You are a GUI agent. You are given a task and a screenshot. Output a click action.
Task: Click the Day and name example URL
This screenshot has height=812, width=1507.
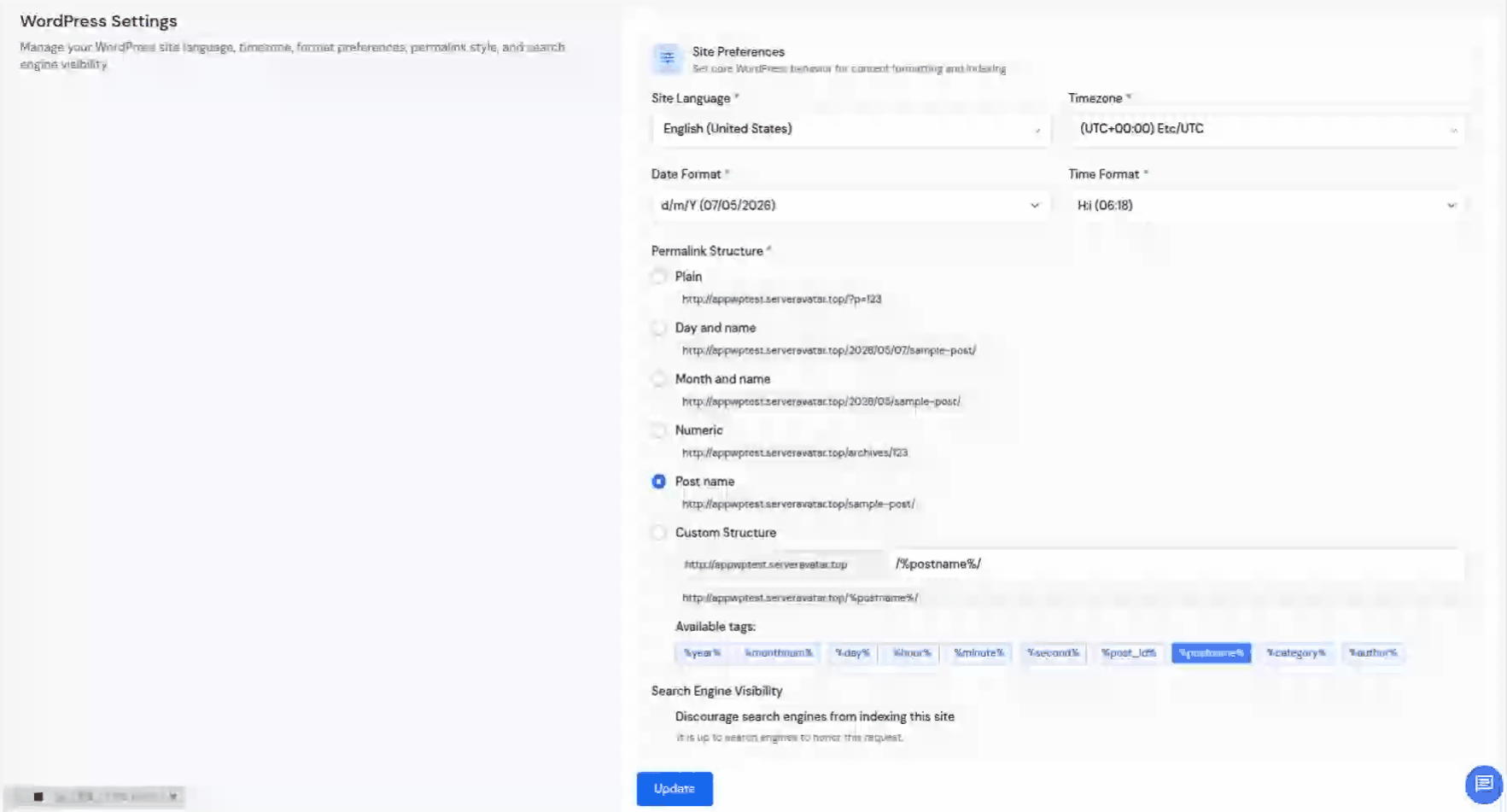(x=828, y=351)
